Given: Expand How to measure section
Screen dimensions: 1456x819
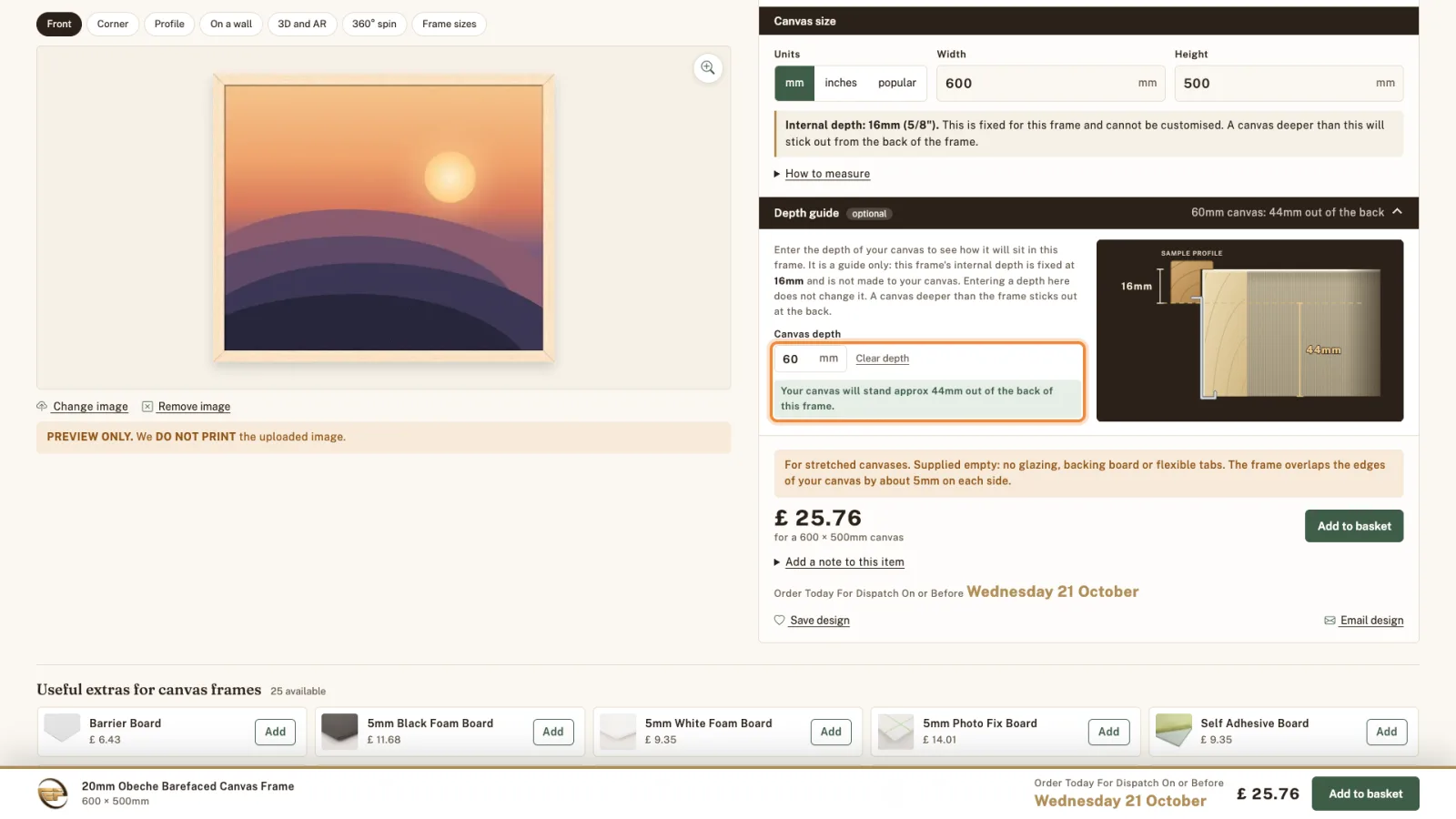Looking at the screenshot, I should click(826, 174).
